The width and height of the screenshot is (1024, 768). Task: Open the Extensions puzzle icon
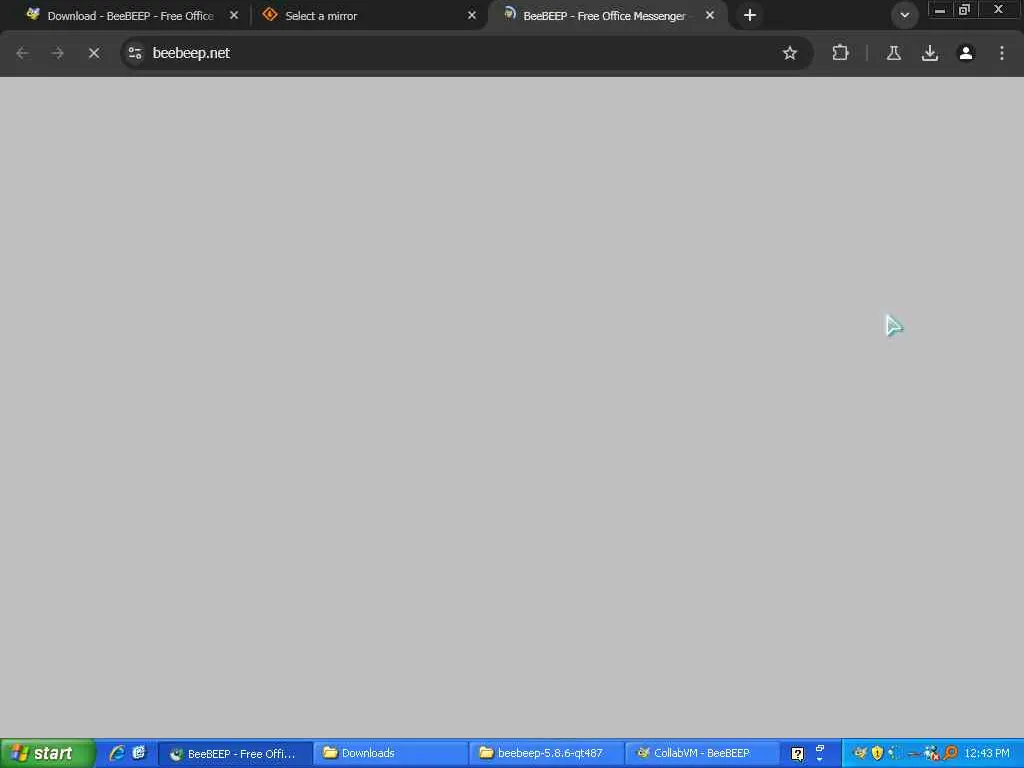[x=840, y=54]
